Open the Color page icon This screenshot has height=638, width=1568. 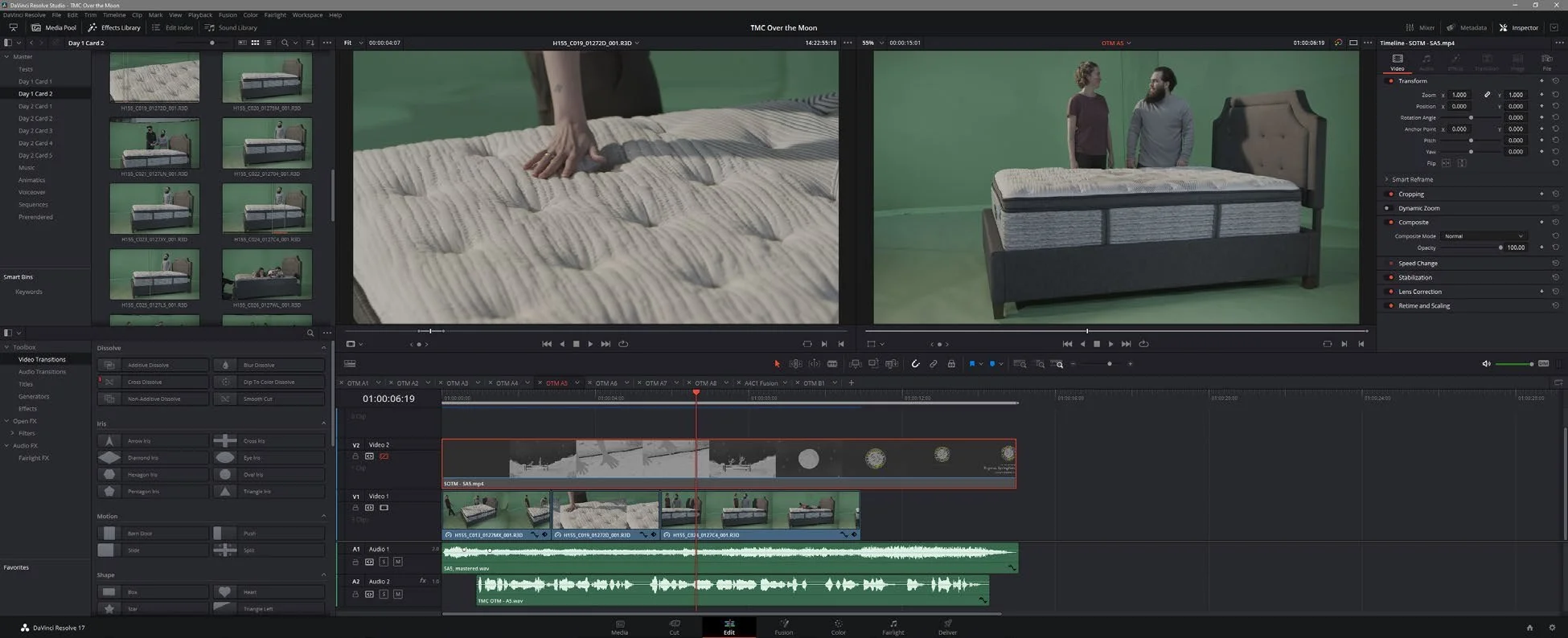[x=838, y=626]
